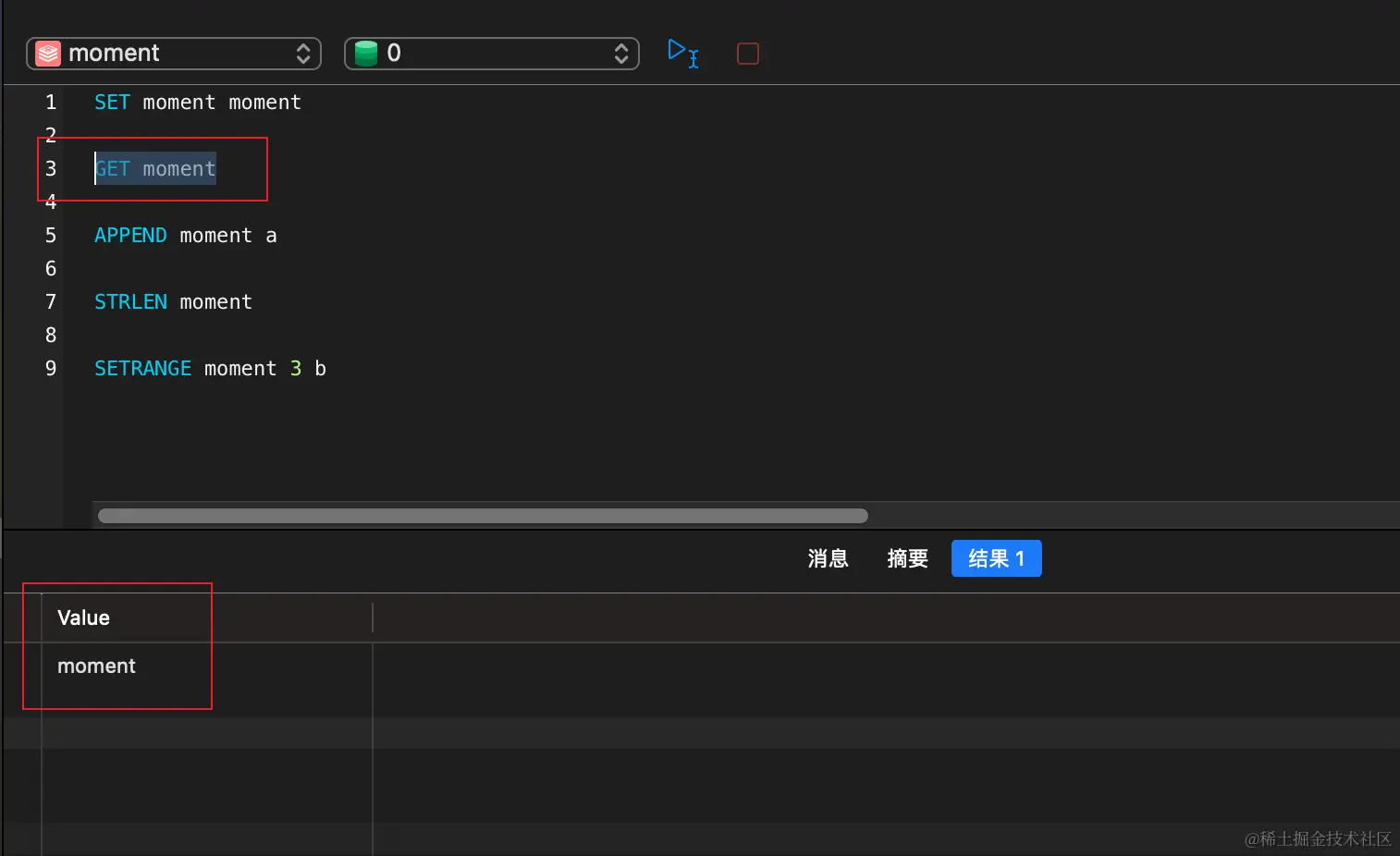Click the SETRANGE moment 3 b line
The width and height of the screenshot is (1400, 856).
point(210,368)
